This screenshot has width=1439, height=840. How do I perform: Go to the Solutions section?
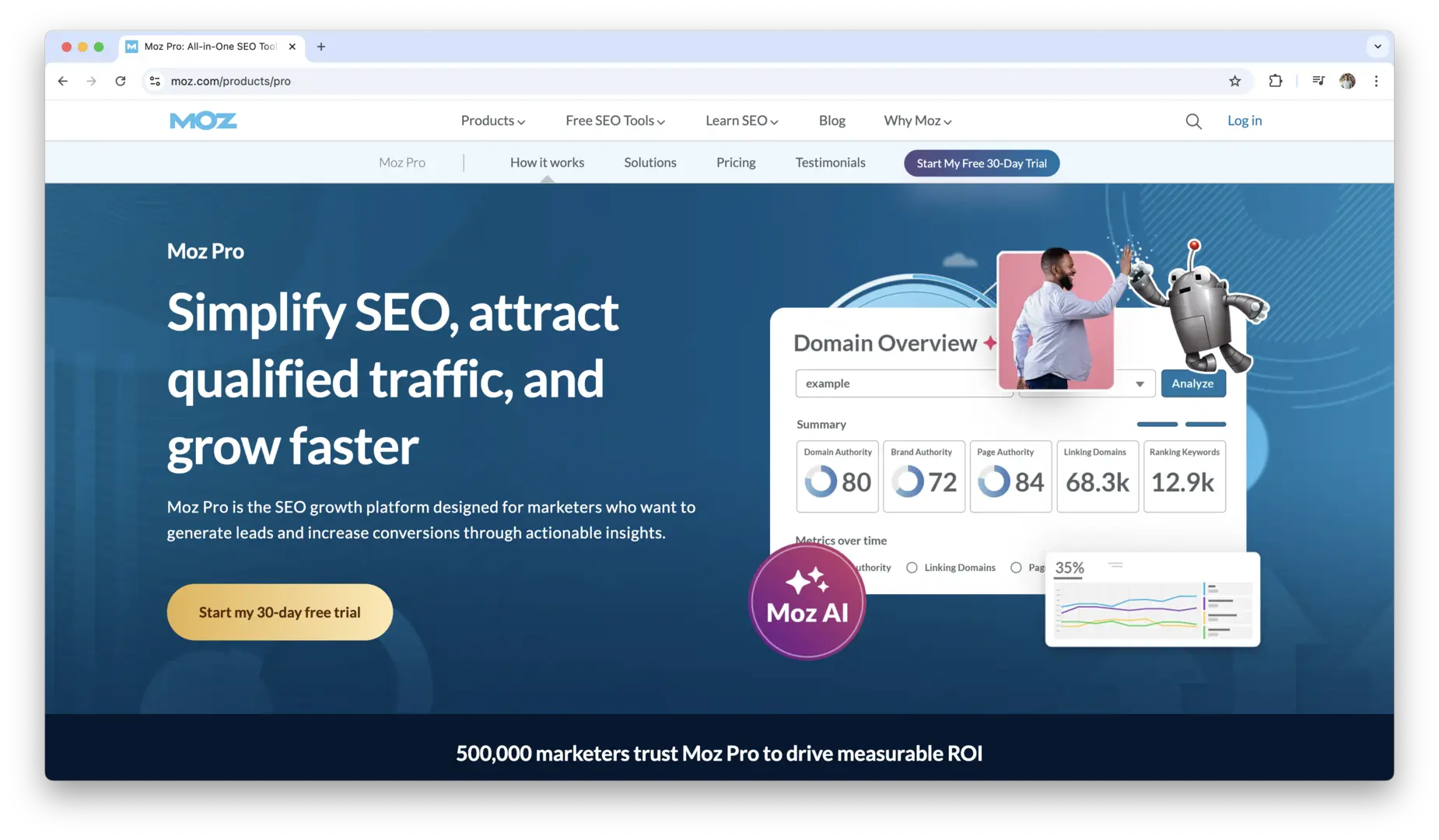click(650, 163)
